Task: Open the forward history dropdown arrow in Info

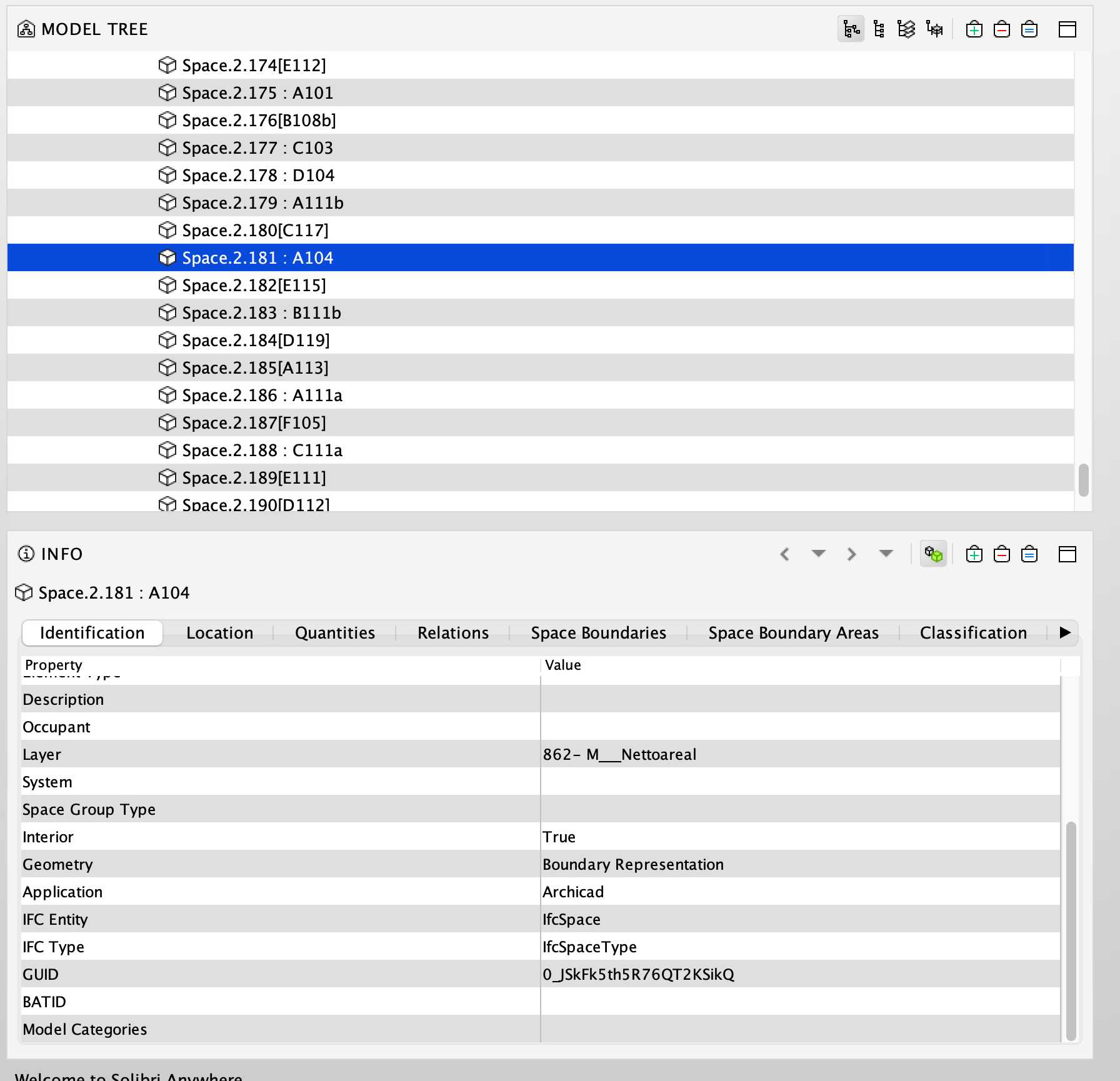Action: (886, 554)
